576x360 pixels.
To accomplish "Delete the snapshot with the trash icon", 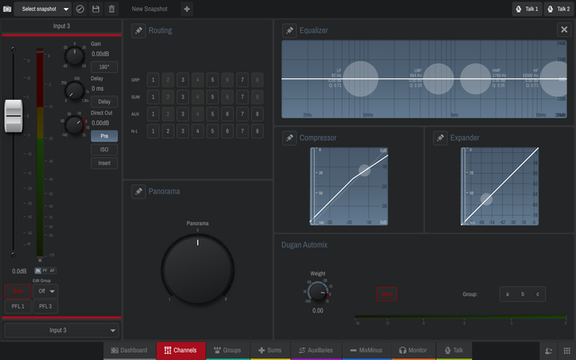I will (112, 9).
